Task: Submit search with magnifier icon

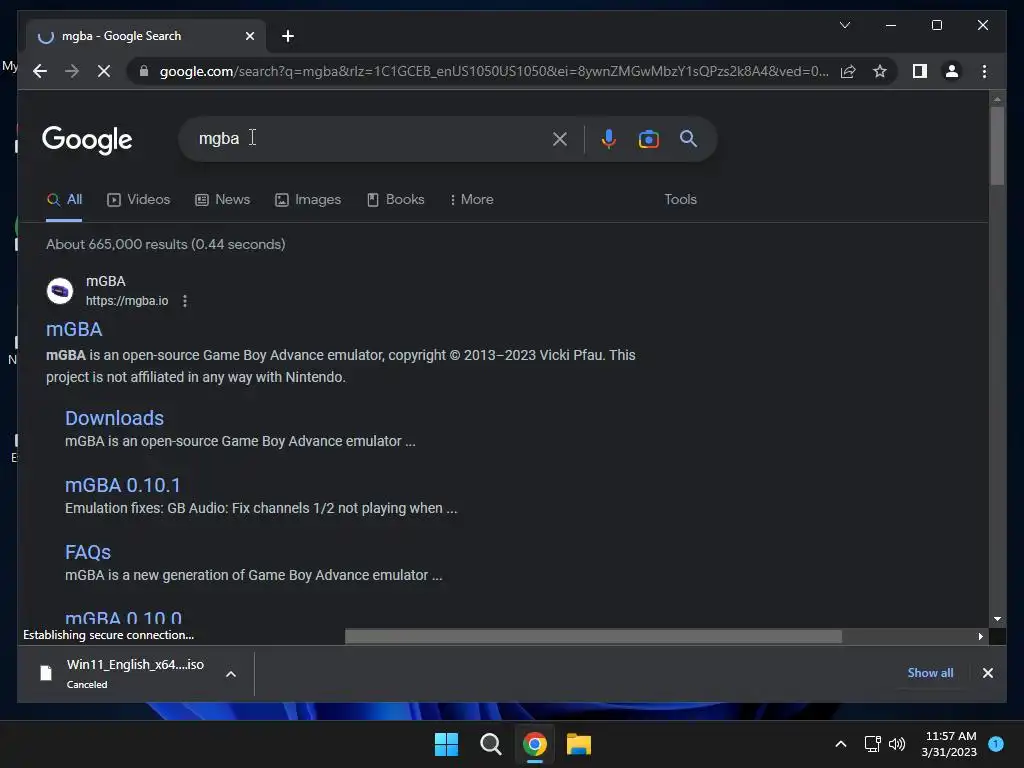Action: 688,138
